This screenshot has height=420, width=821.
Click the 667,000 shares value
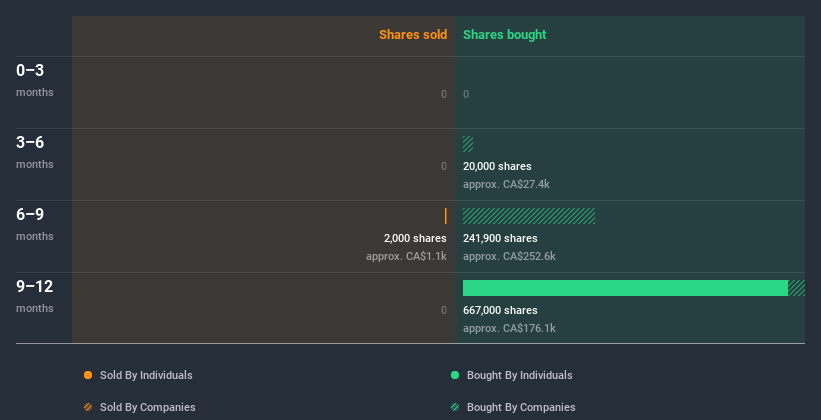tap(500, 310)
